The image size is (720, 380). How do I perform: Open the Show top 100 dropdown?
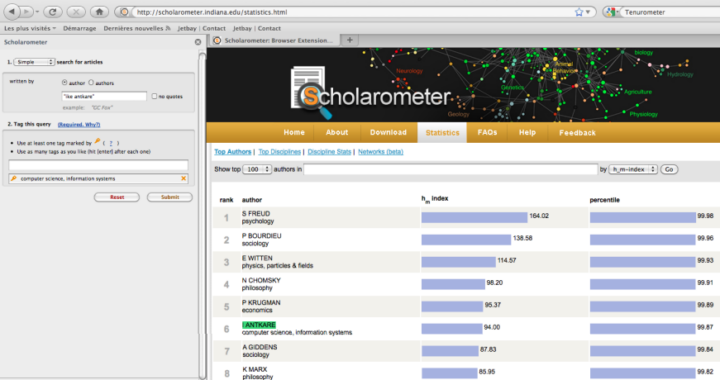257,169
